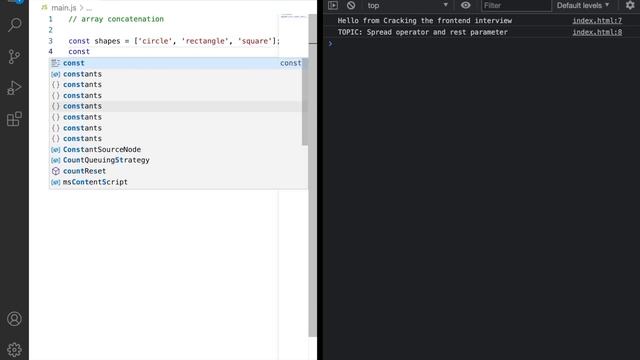Click the keyword icon beside const suggestion
640x360 pixels.
coord(56,63)
